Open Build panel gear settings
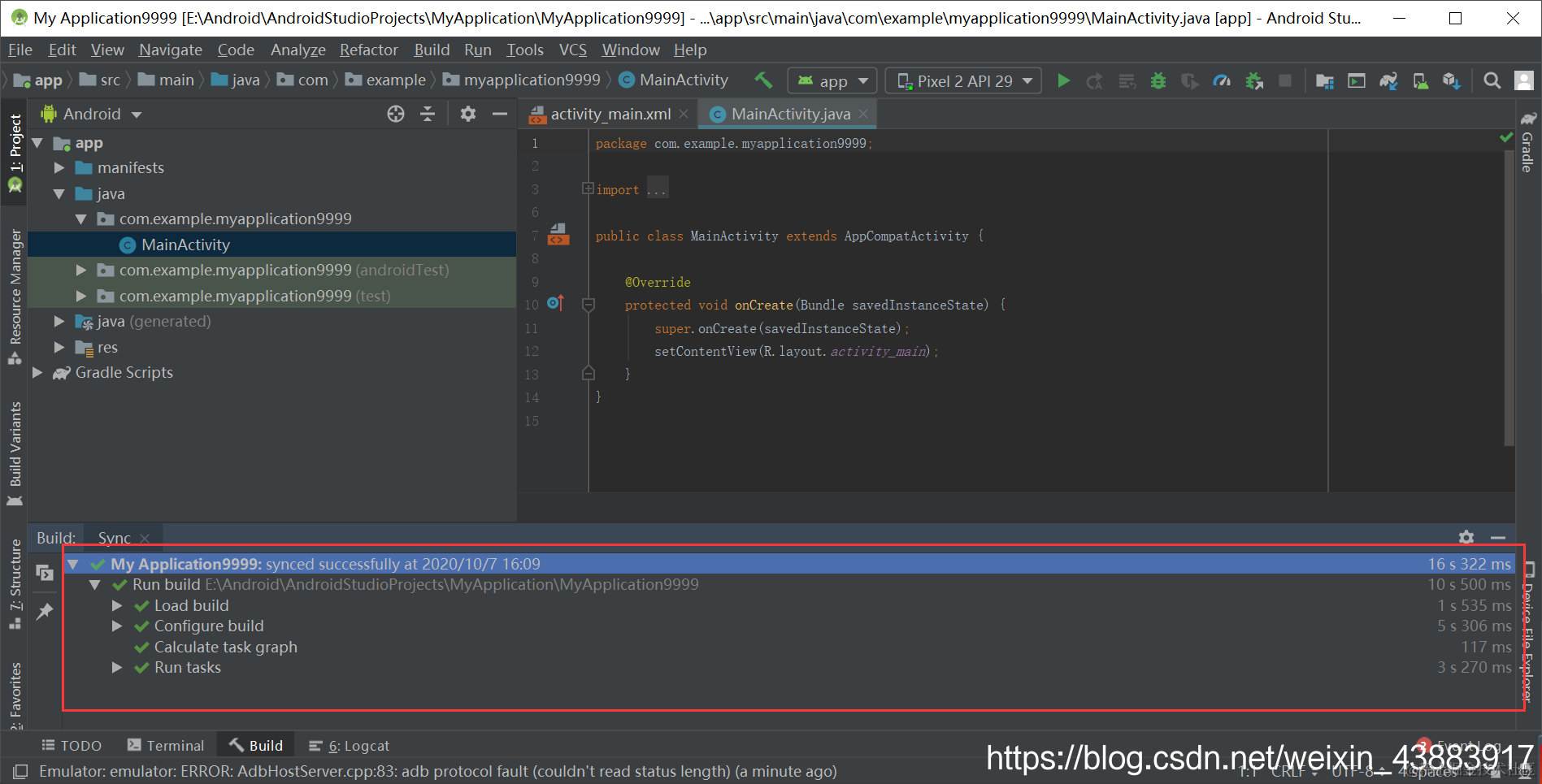The height and width of the screenshot is (784, 1542). coord(1466,537)
